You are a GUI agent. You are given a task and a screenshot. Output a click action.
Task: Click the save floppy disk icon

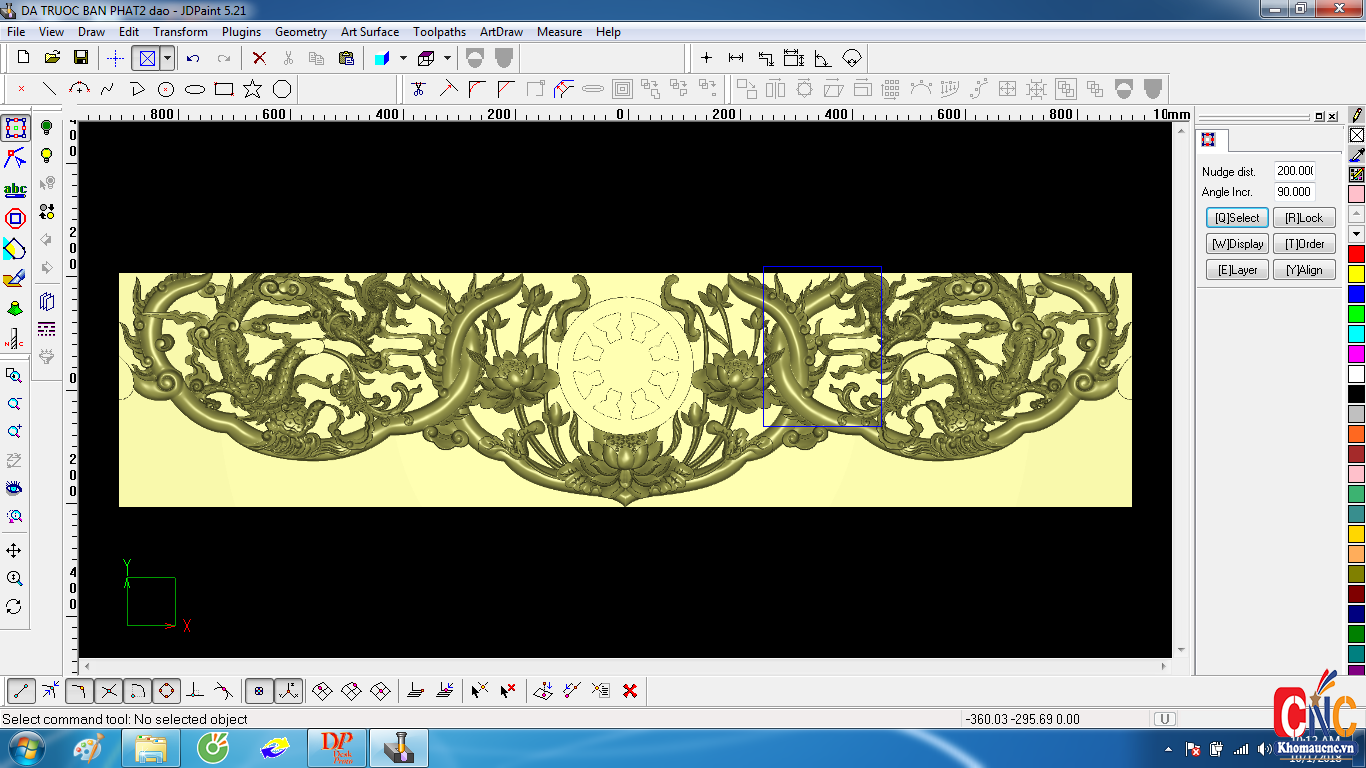pos(81,58)
